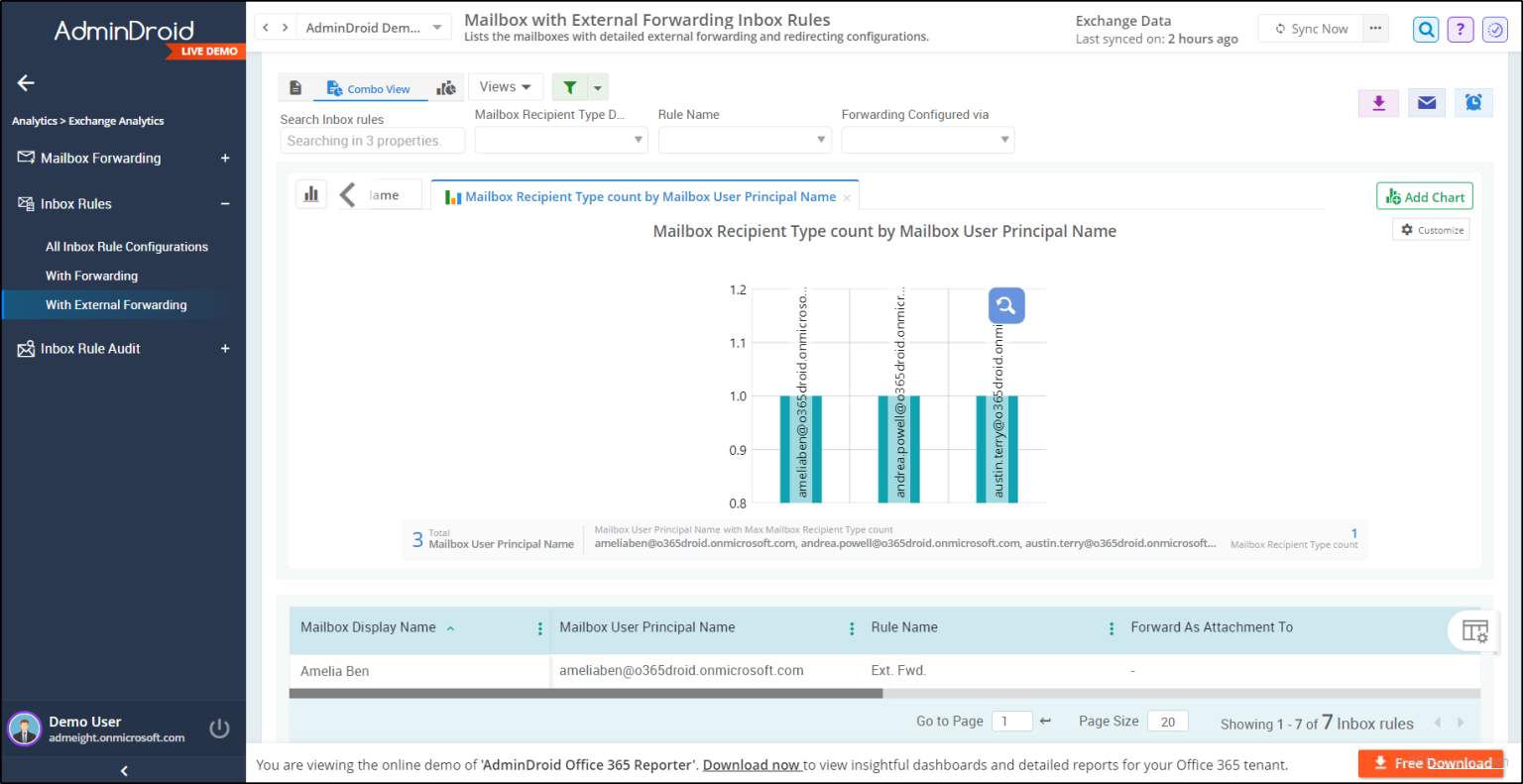
Task: Open the schedule report alarm icon
Action: pyautogui.click(x=1473, y=102)
